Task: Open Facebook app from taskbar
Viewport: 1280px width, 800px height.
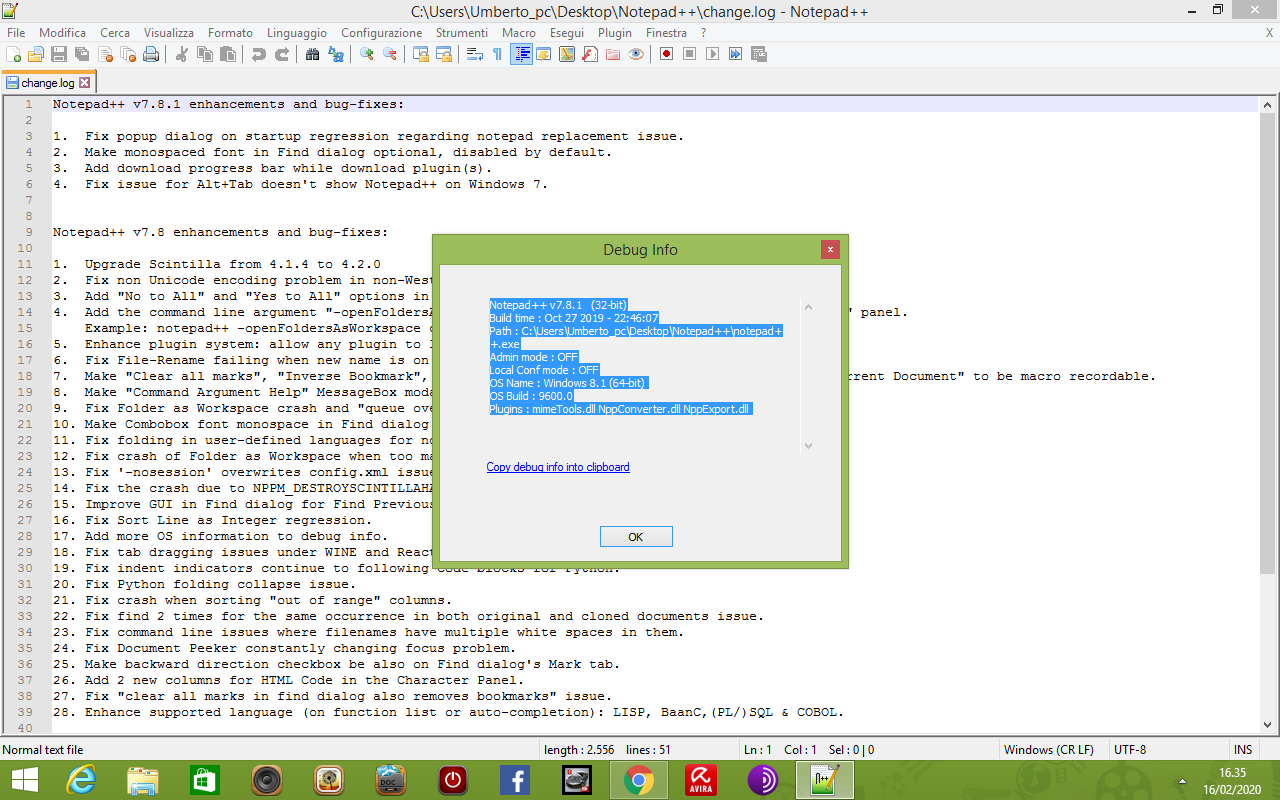Action: coord(515,780)
